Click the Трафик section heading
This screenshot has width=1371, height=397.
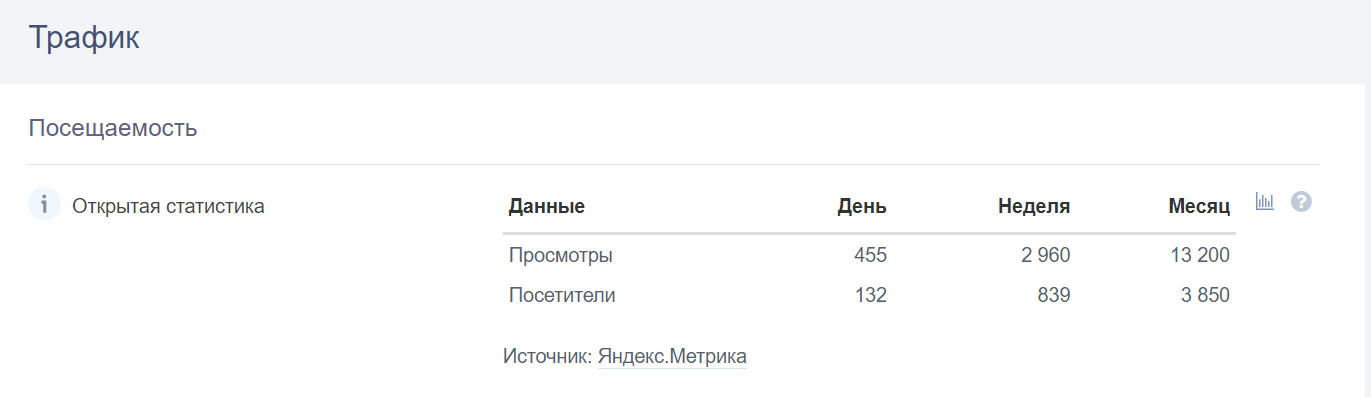coord(84,37)
